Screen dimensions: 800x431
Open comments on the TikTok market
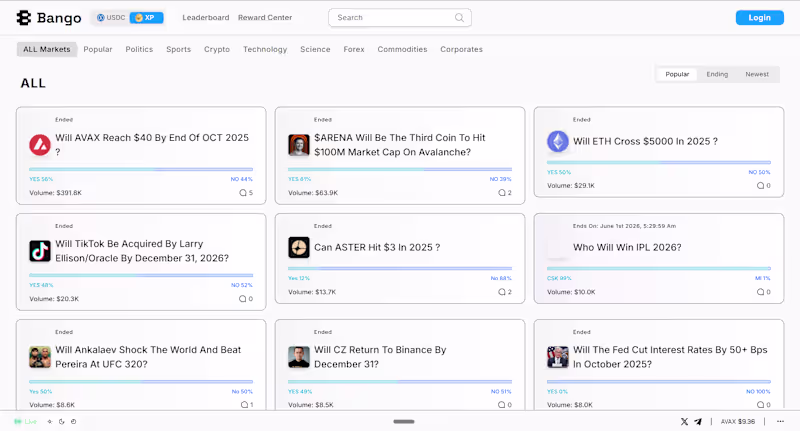[246, 299]
